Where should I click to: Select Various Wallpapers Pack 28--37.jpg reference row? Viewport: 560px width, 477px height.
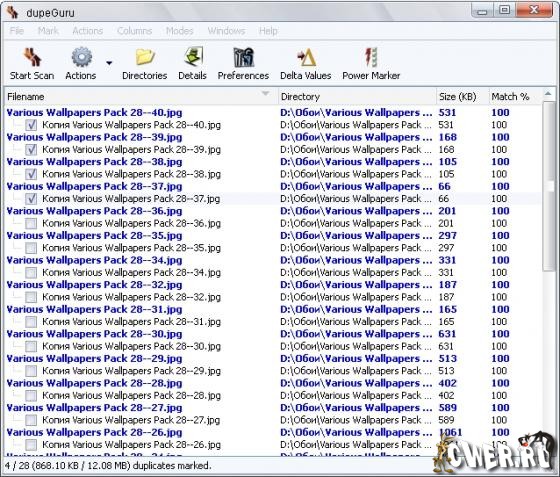click(273, 187)
